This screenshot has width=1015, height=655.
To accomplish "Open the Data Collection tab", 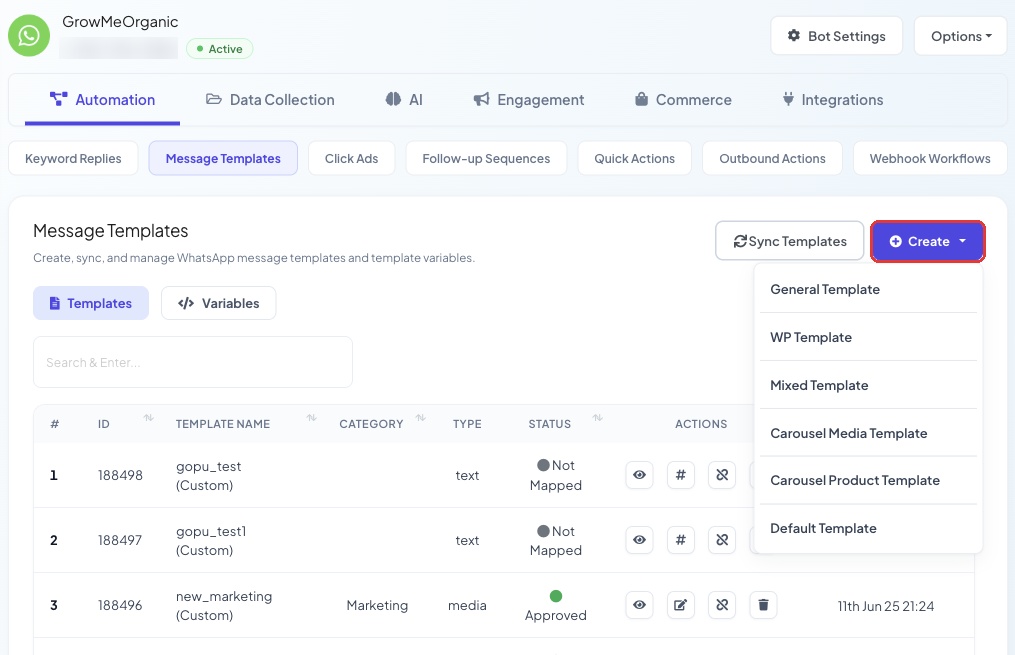I will (270, 100).
